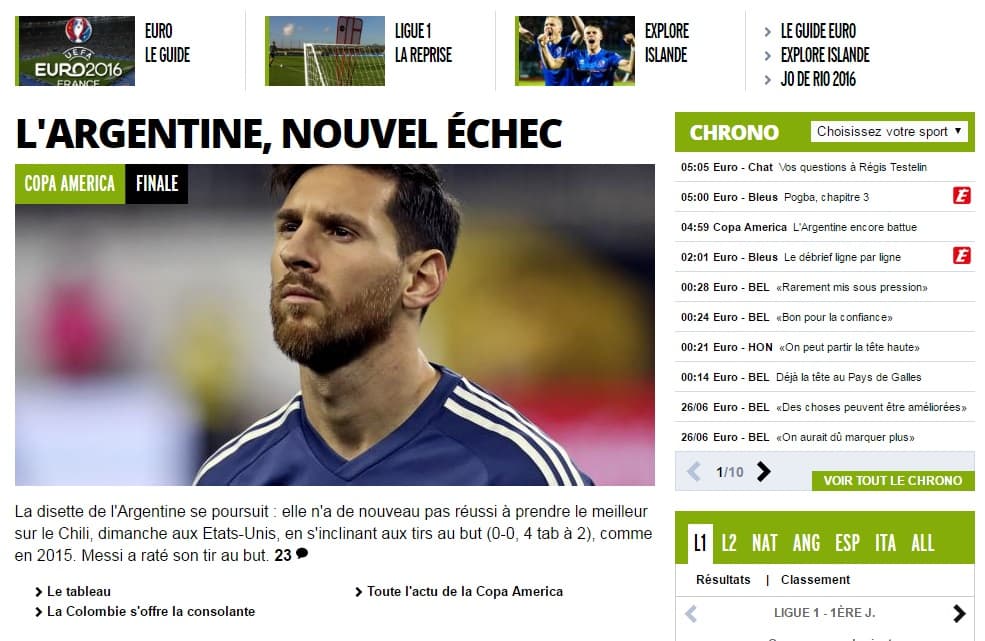Open the Explore Islande players thumbnail
The image size is (985, 641).
click(x=575, y=51)
